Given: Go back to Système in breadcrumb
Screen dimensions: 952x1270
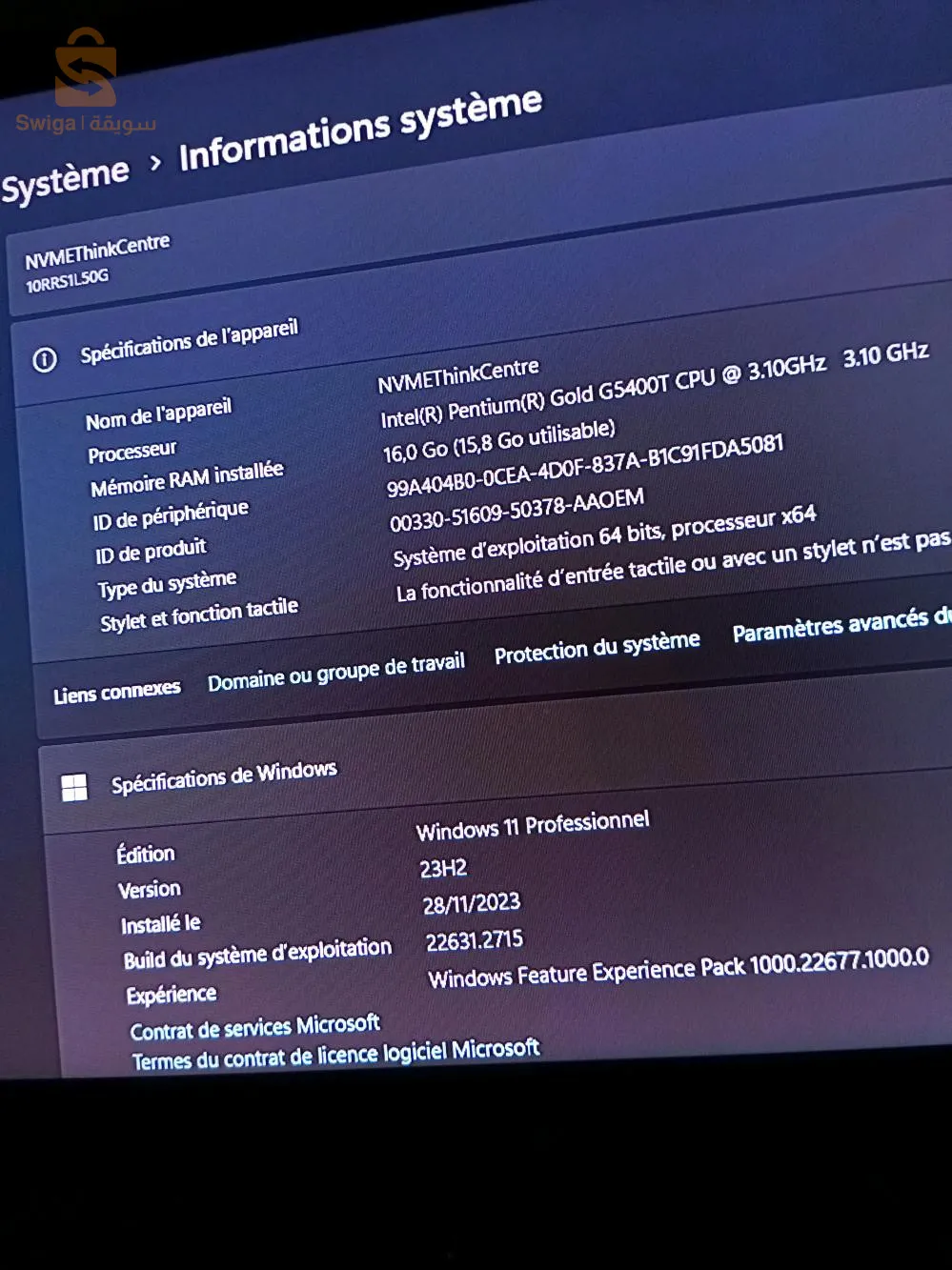Looking at the screenshot, I should [65, 180].
